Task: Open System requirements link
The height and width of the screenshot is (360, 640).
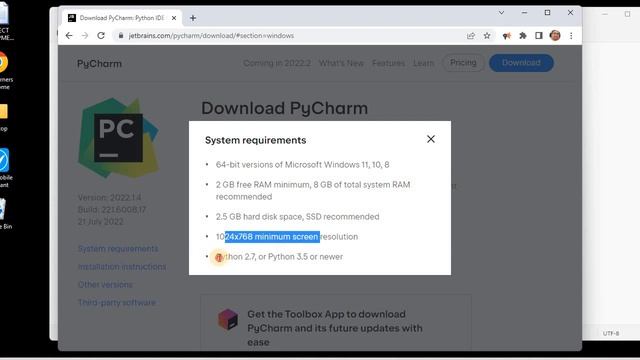Action: [118, 249]
